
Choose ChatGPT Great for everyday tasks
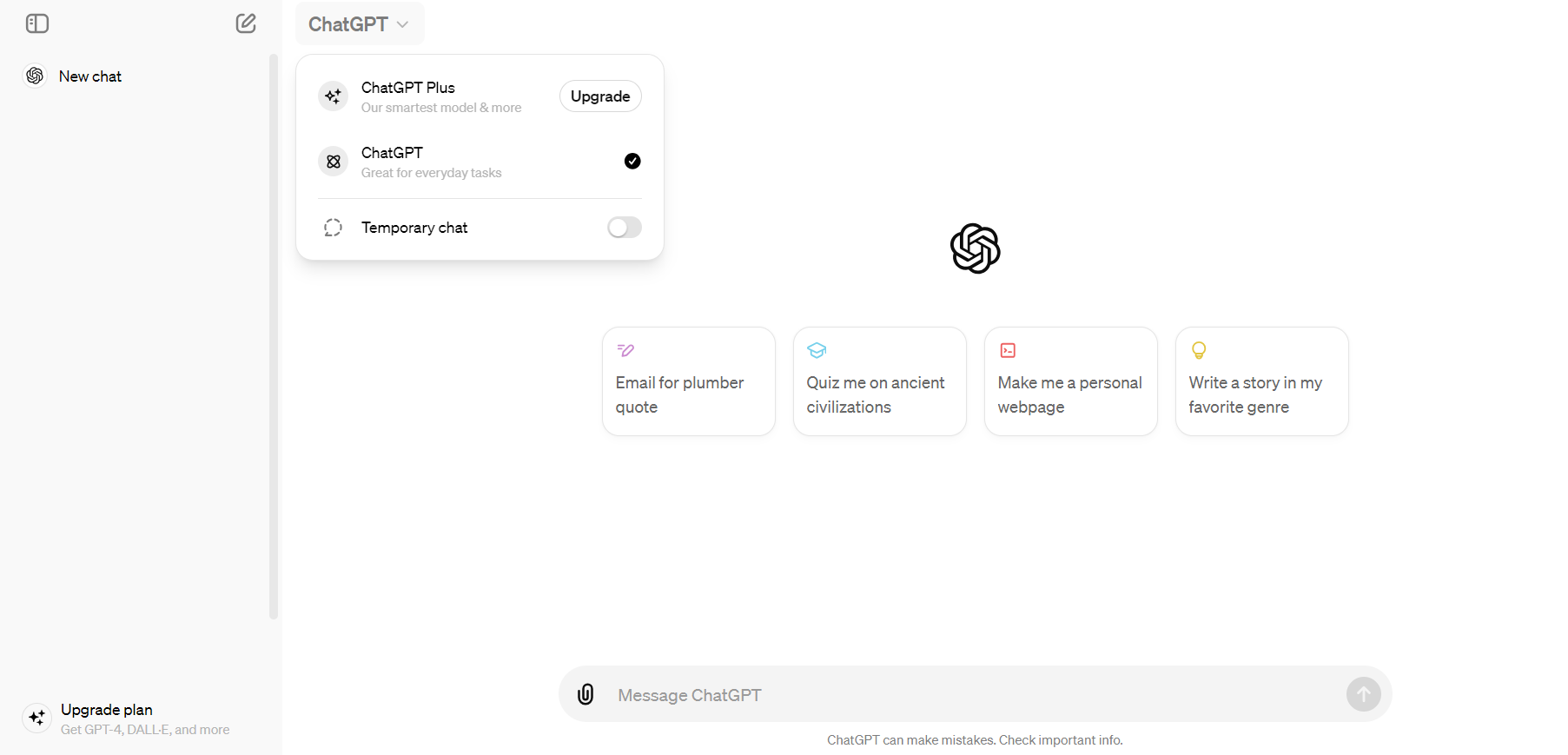(480, 162)
